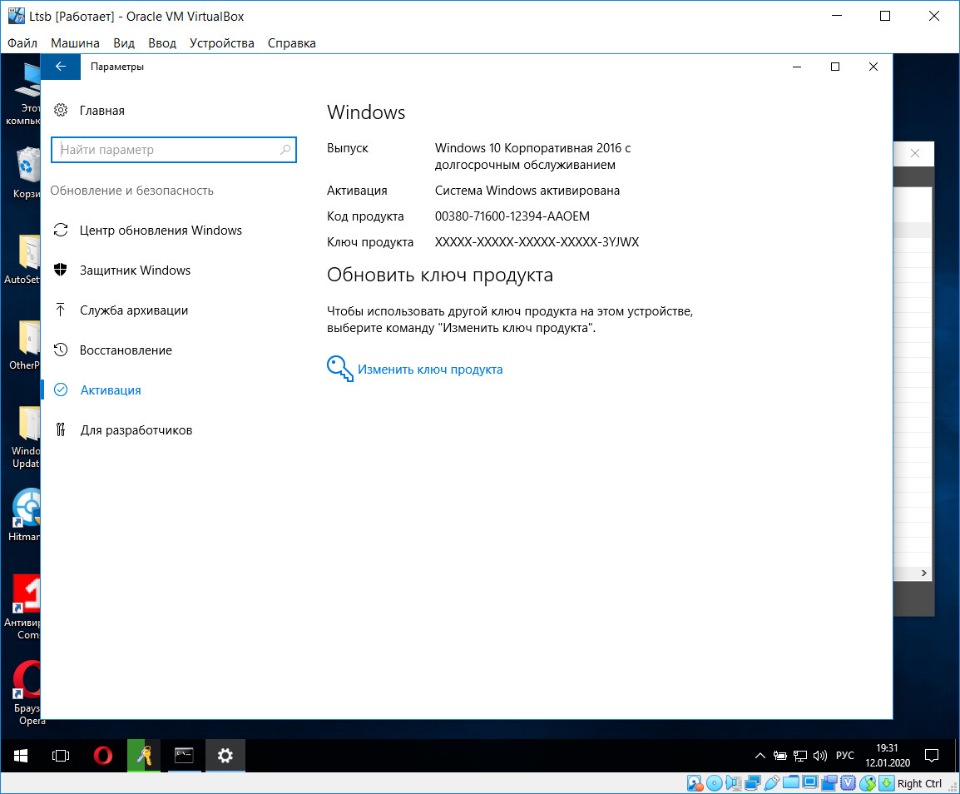This screenshot has width=960, height=794.
Task: Close the Параметры settings window
Action: pos(873,67)
